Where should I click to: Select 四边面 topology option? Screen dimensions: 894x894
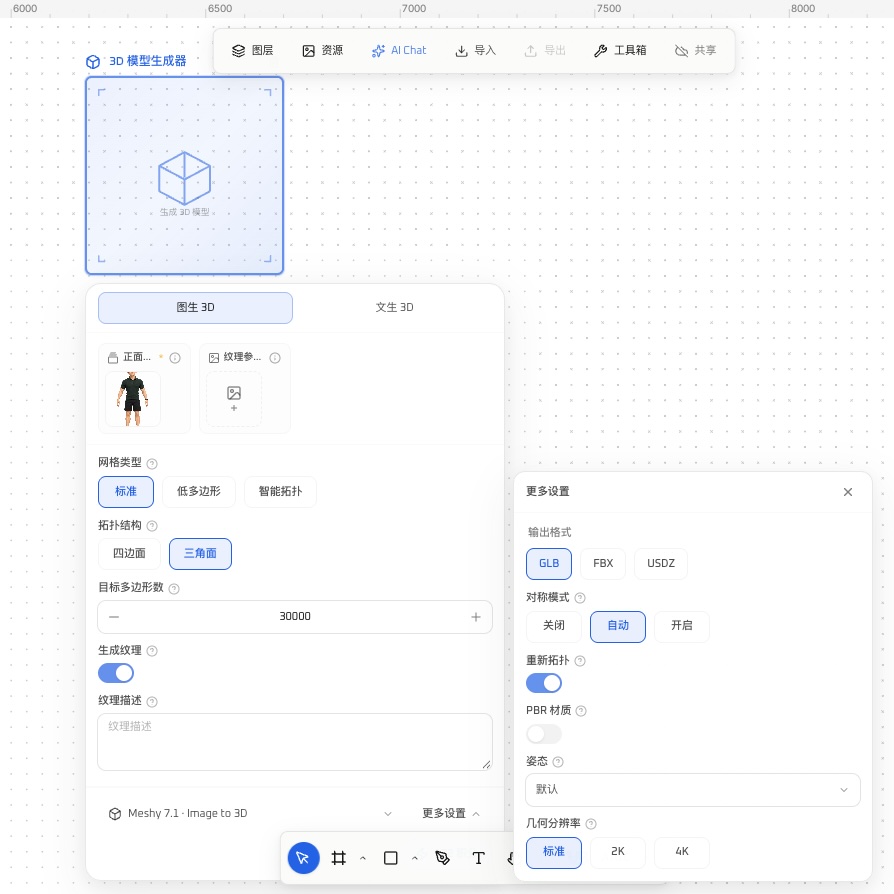point(129,554)
